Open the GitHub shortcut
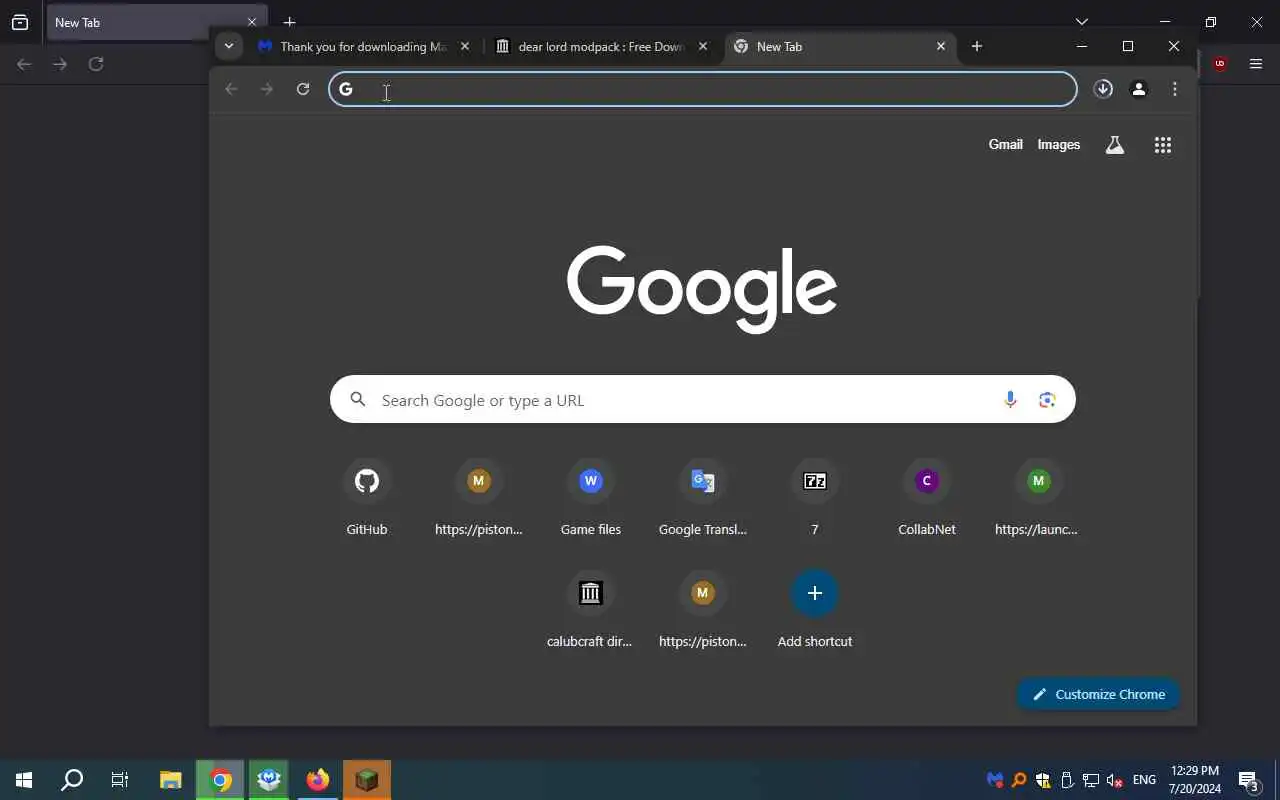The height and width of the screenshot is (800, 1280). click(367, 481)
